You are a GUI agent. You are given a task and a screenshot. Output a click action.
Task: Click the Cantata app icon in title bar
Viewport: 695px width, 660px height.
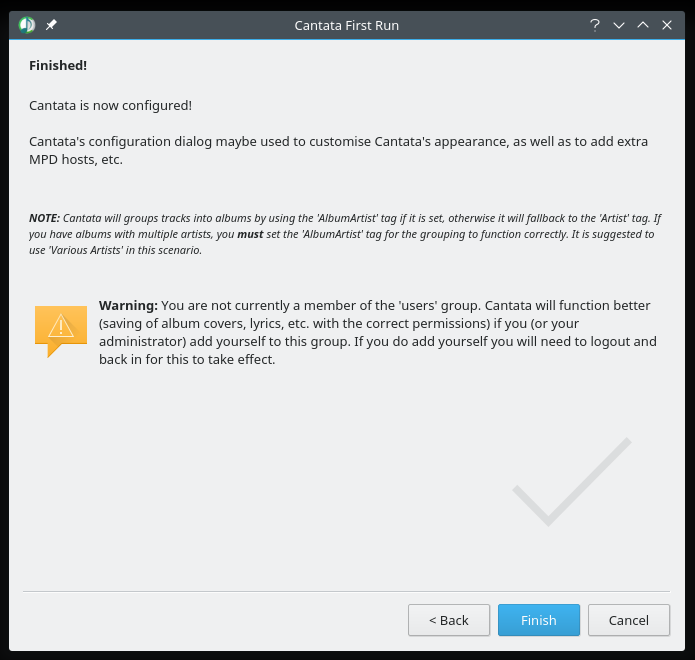click(27, 25)
